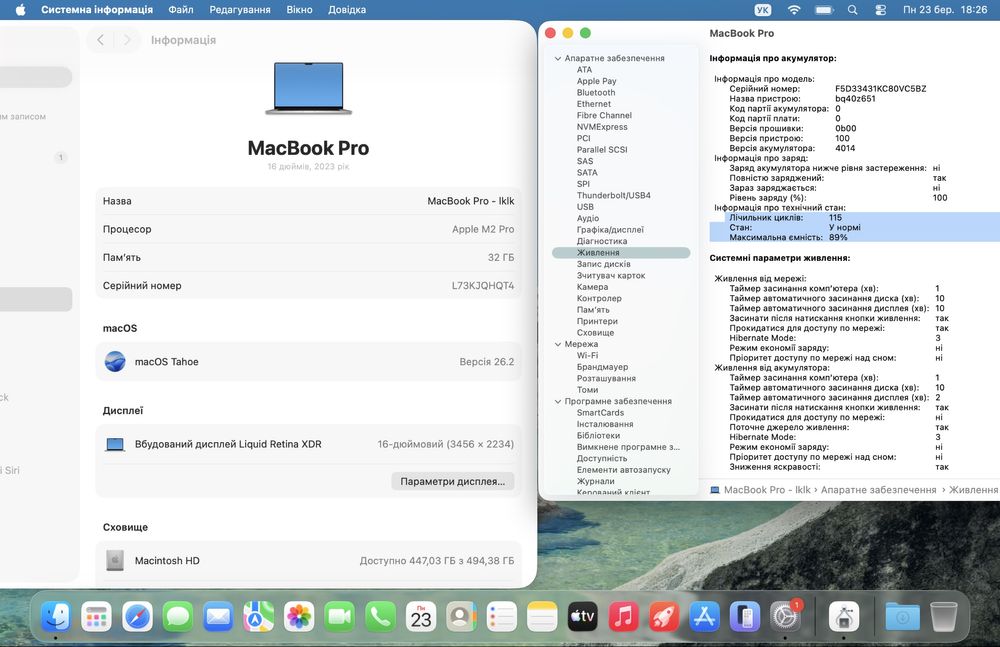1000x647 pixels.
Task: Open Downloads folder in the Dock
Action: [x=902, y=617]
